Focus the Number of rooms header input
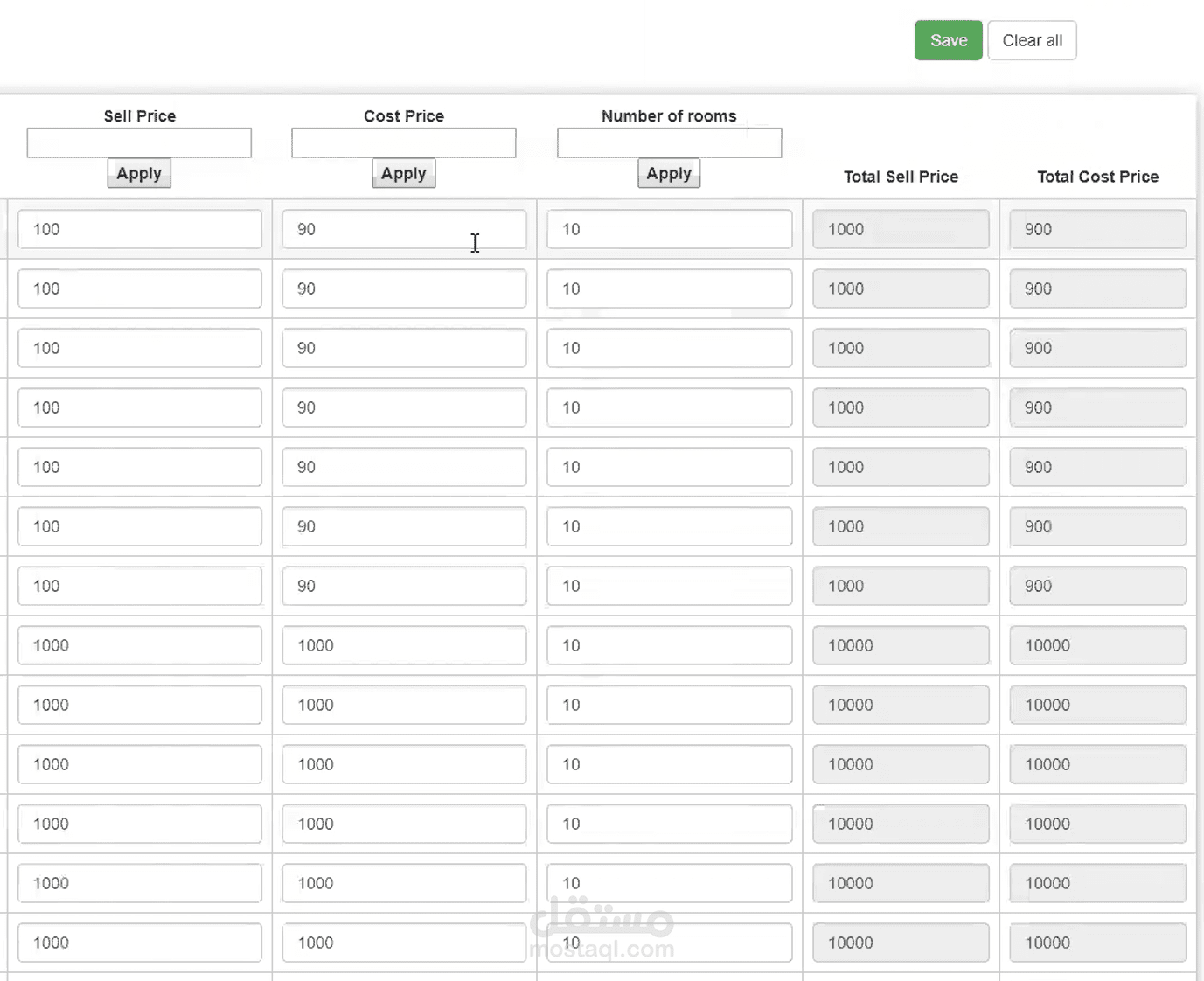1204x981 pixels. coord(669,143)
